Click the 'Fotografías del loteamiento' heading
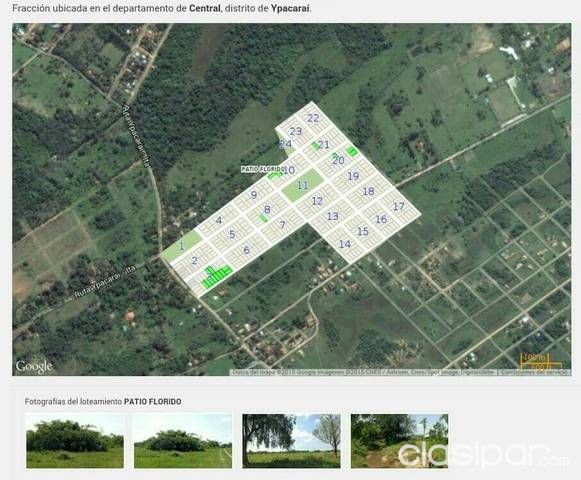581x480 pixels. [x=103, y=401]
